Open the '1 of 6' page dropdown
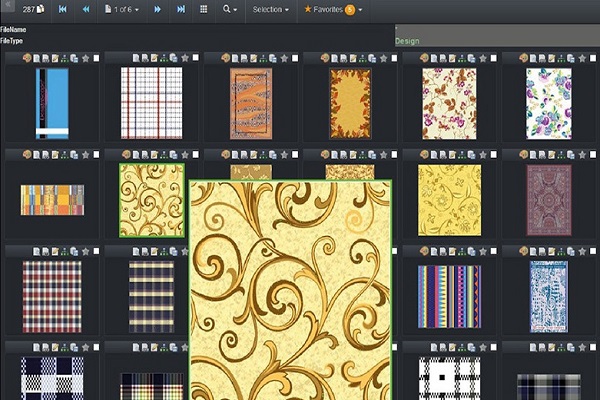 [122, 9]
